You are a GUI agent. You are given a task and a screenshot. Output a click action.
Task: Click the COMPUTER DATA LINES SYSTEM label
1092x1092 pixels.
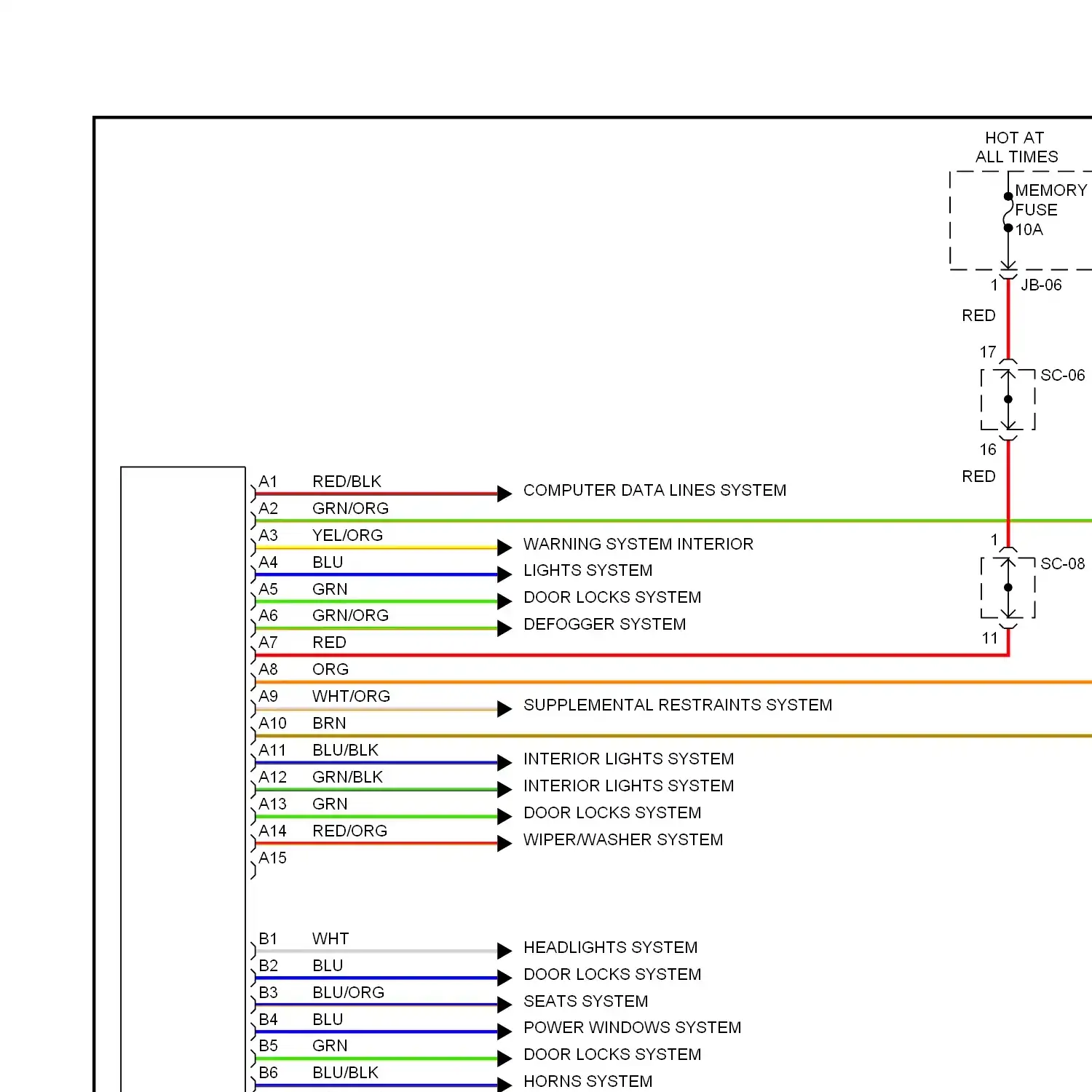pos(654,490)
